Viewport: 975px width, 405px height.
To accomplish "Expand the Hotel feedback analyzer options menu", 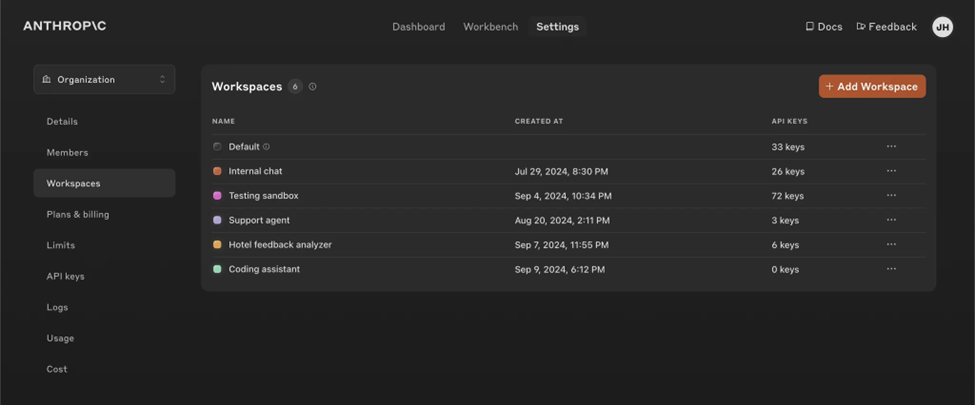I will [x=891, y=245].
